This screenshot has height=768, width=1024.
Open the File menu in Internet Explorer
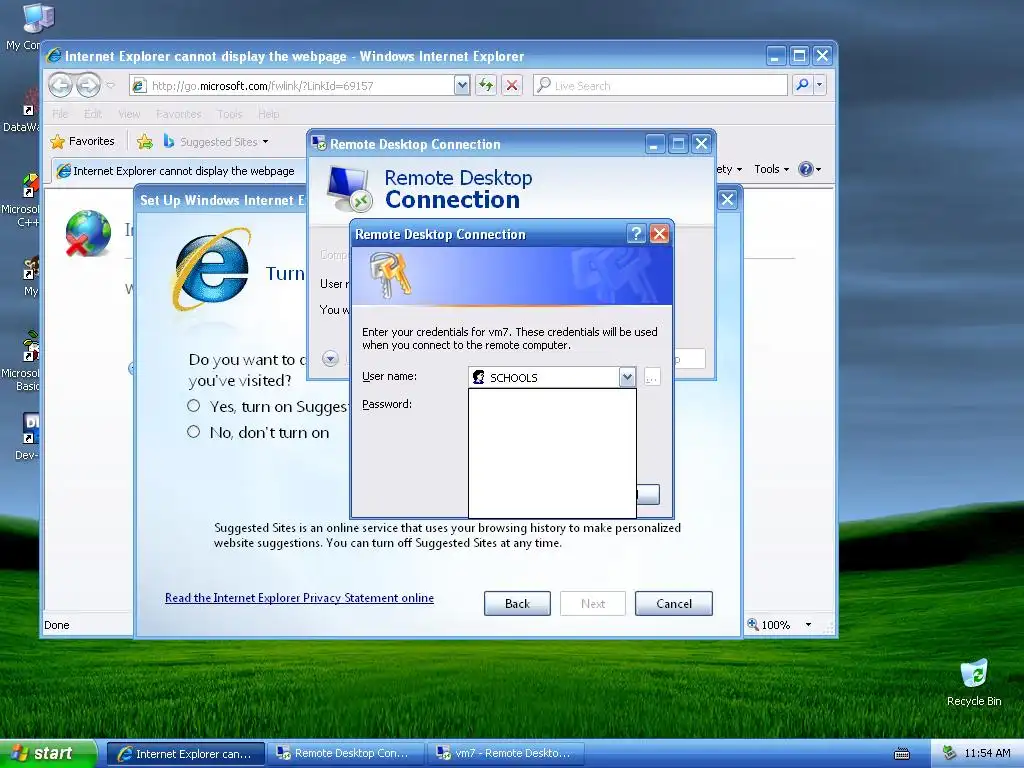click(x=60, y=114)
